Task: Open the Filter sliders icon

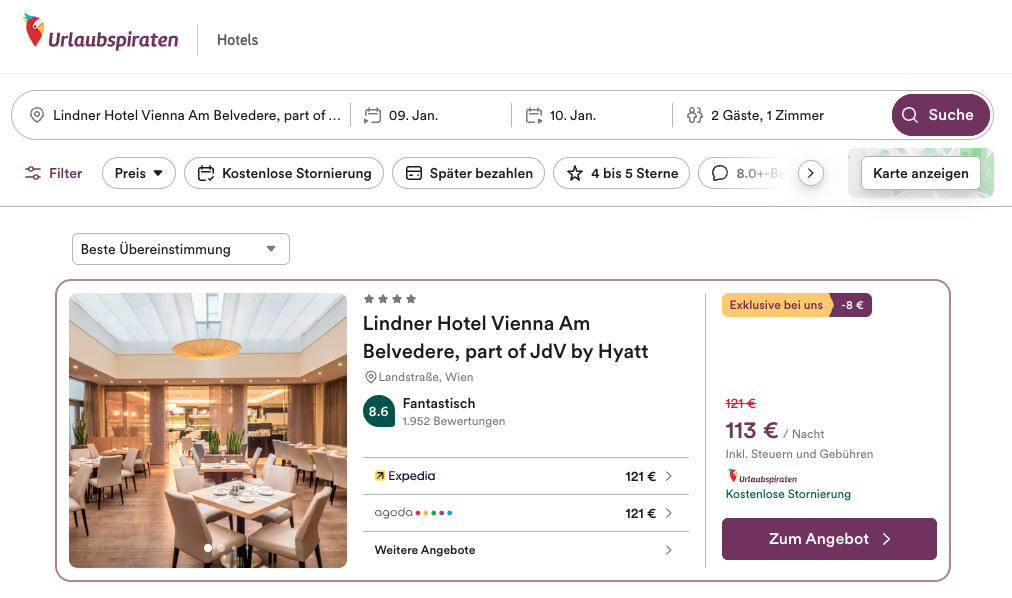Action: [x=34, y=173]
